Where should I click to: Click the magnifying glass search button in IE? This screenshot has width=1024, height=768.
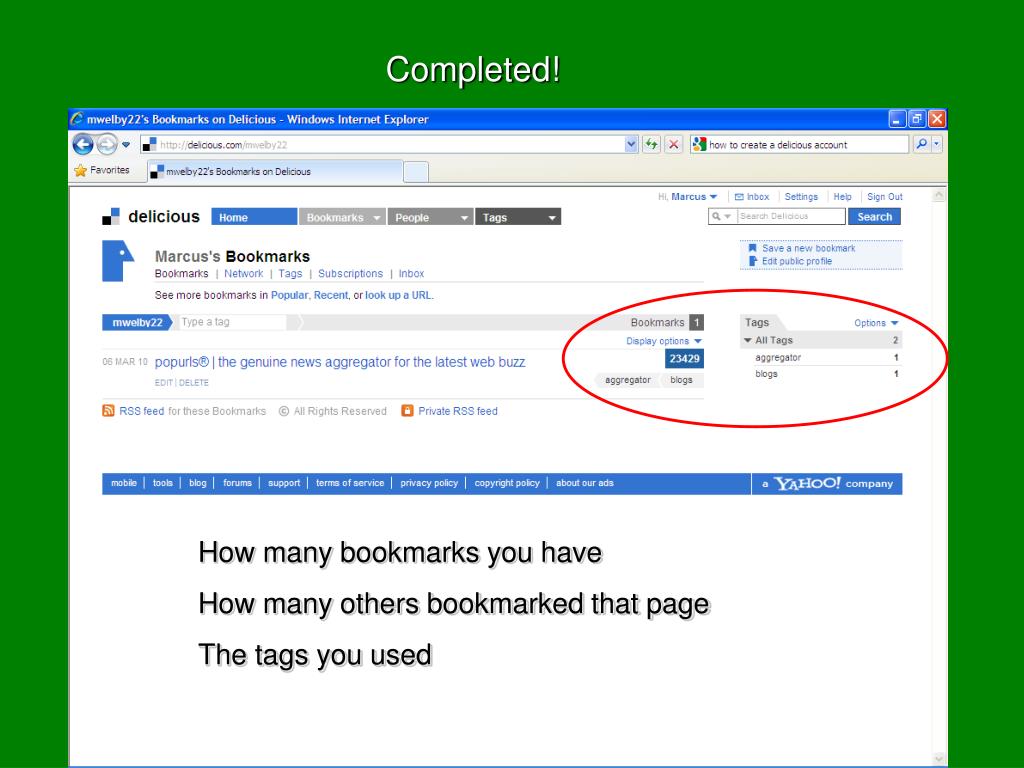pos(921,144)
